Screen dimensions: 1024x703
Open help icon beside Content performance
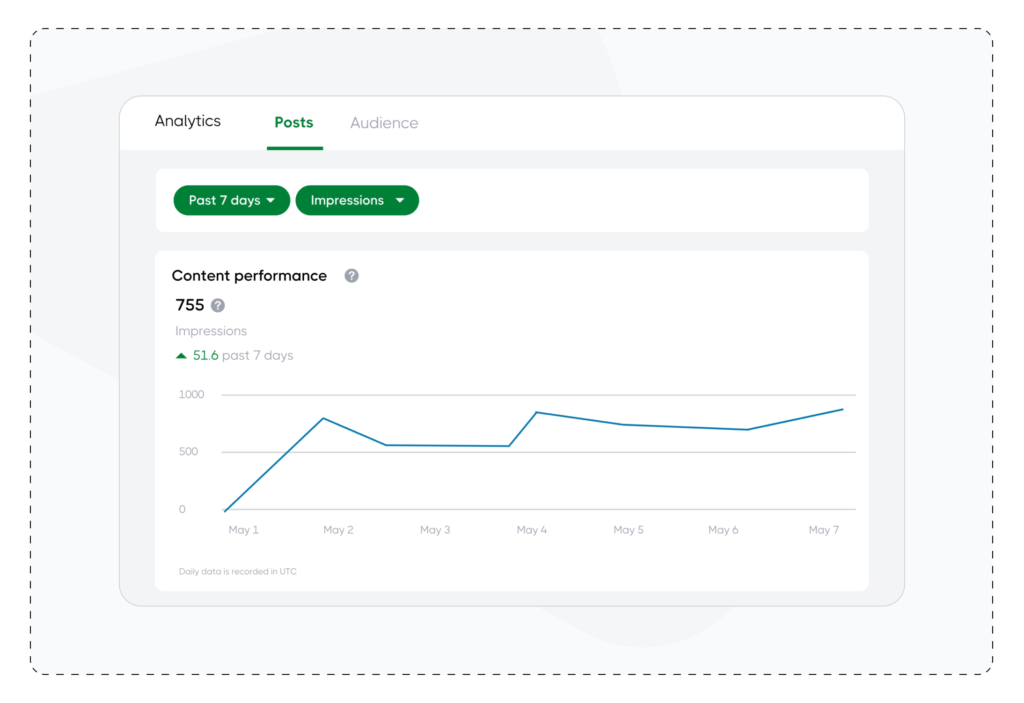tap(351, 276)
